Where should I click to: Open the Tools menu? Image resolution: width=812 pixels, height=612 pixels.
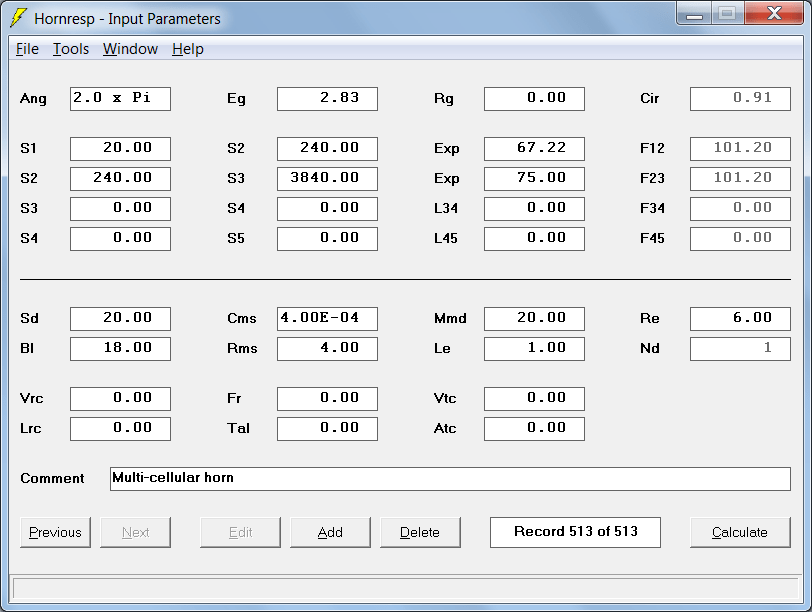71,49
